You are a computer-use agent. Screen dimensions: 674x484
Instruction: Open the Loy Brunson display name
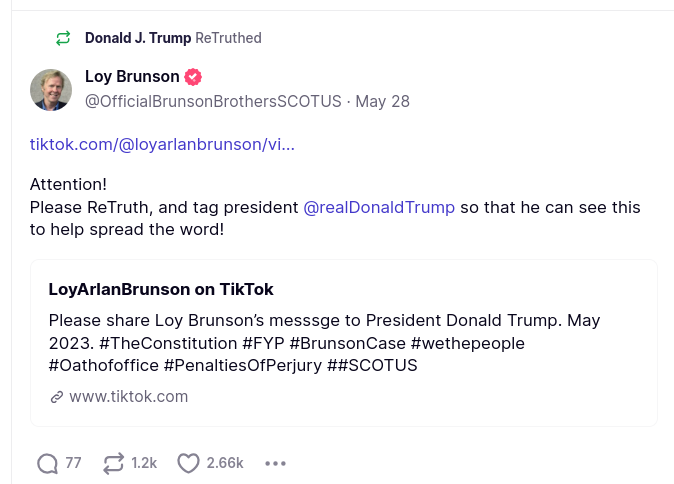132,76
